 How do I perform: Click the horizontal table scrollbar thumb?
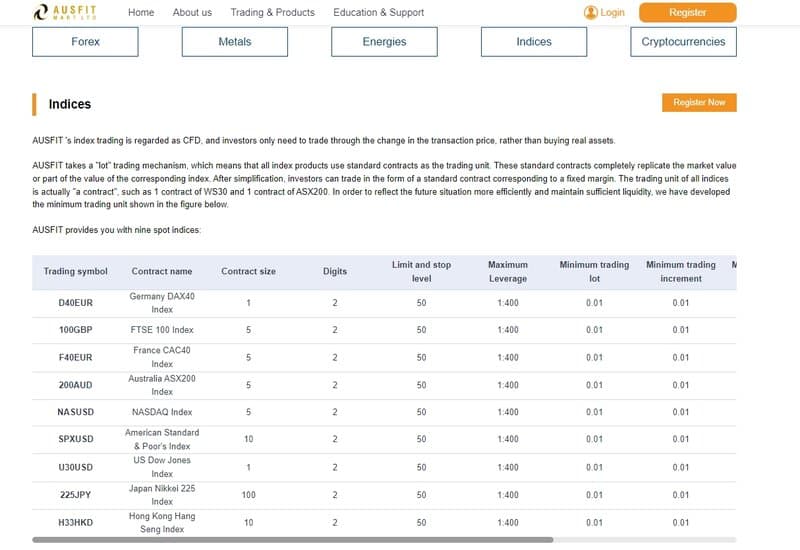coord(292,539)
